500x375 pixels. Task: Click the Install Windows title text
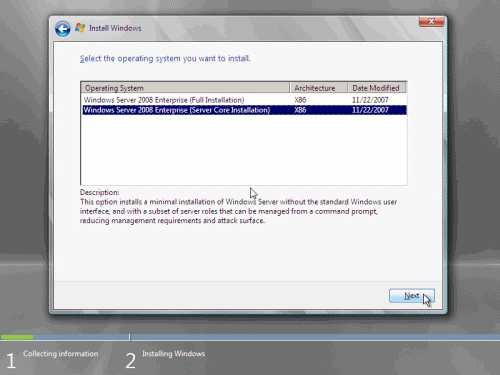click(115, 28)
